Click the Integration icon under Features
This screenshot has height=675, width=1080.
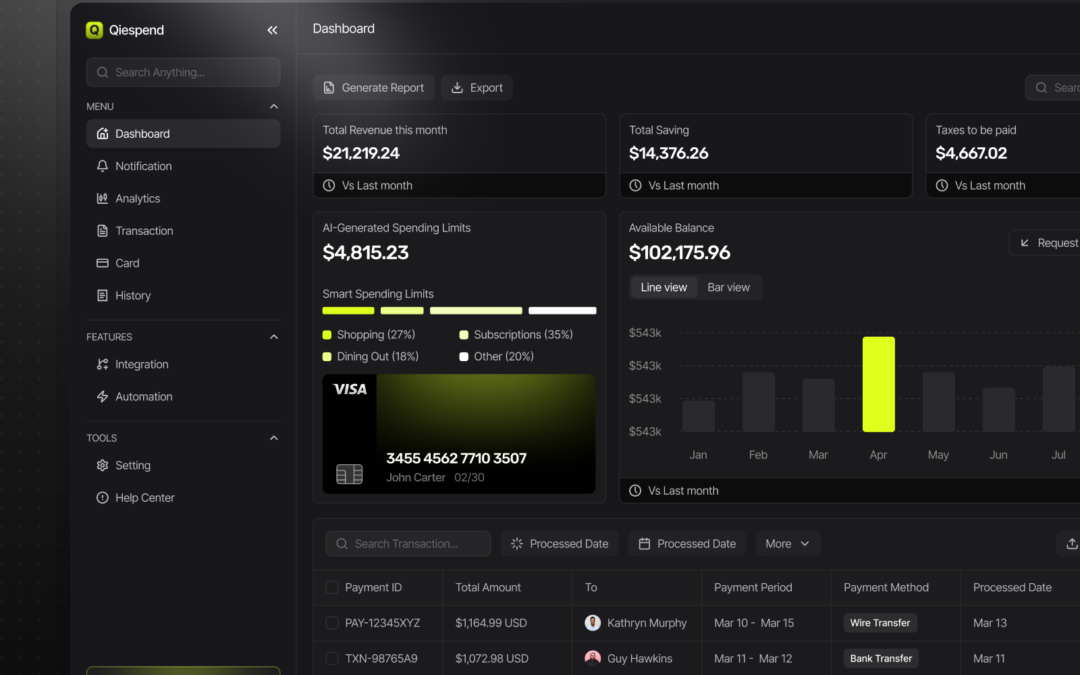click(102, 365)
